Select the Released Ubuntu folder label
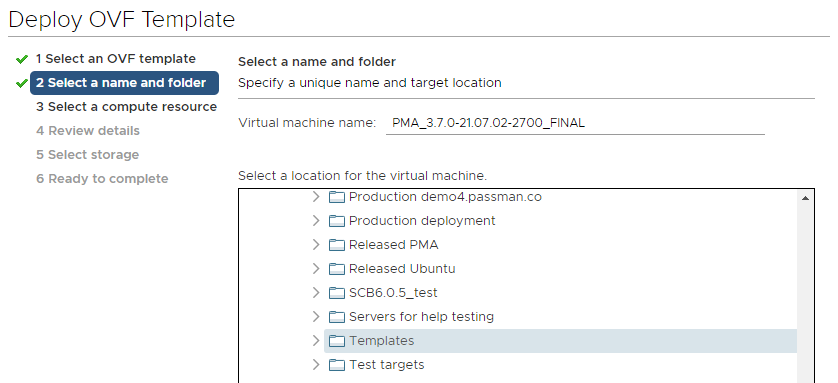838x383 pixels. point(402,269)
